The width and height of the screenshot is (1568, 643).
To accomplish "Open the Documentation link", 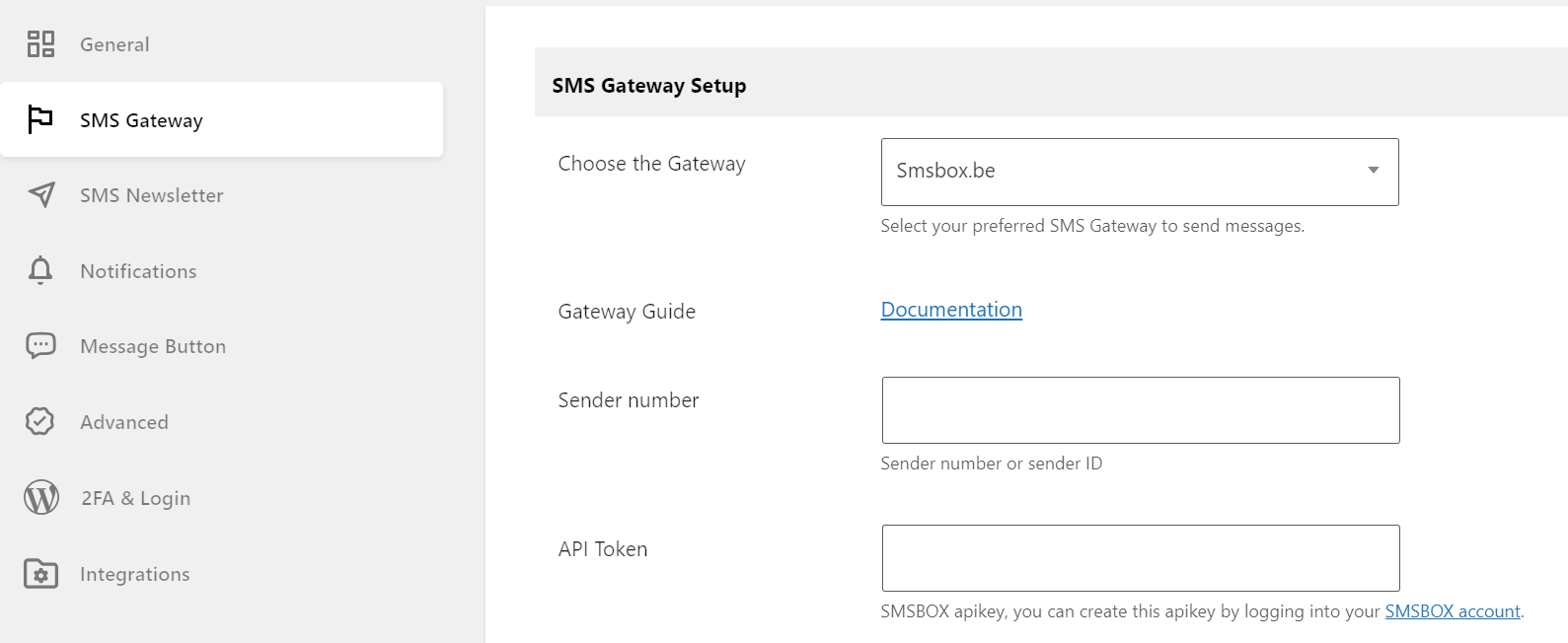I will point(951,310).
